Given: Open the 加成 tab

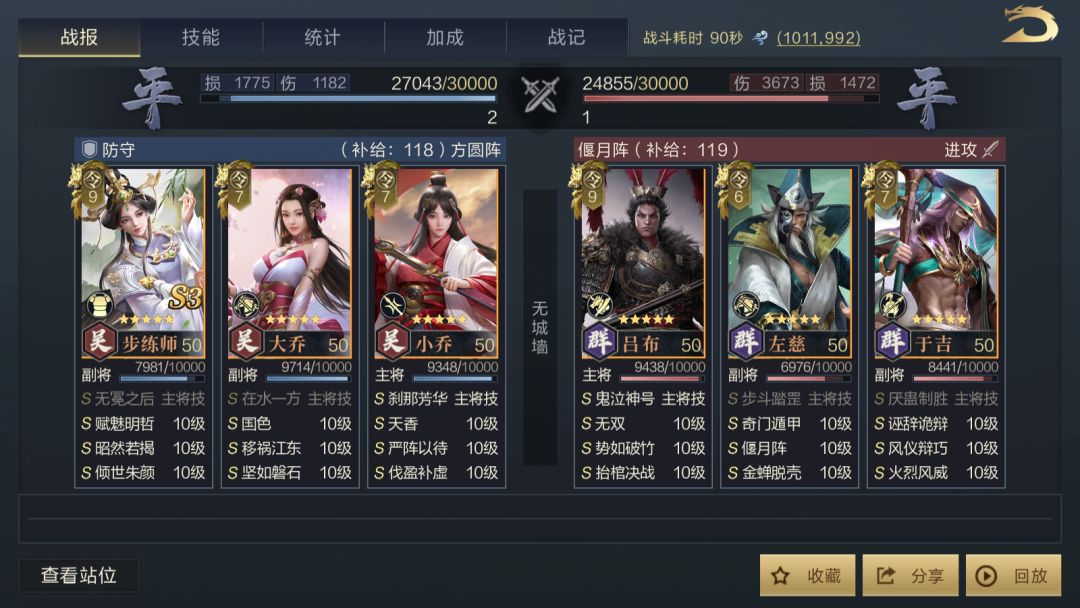Looking at the screenshot, I should click(445, 37).
